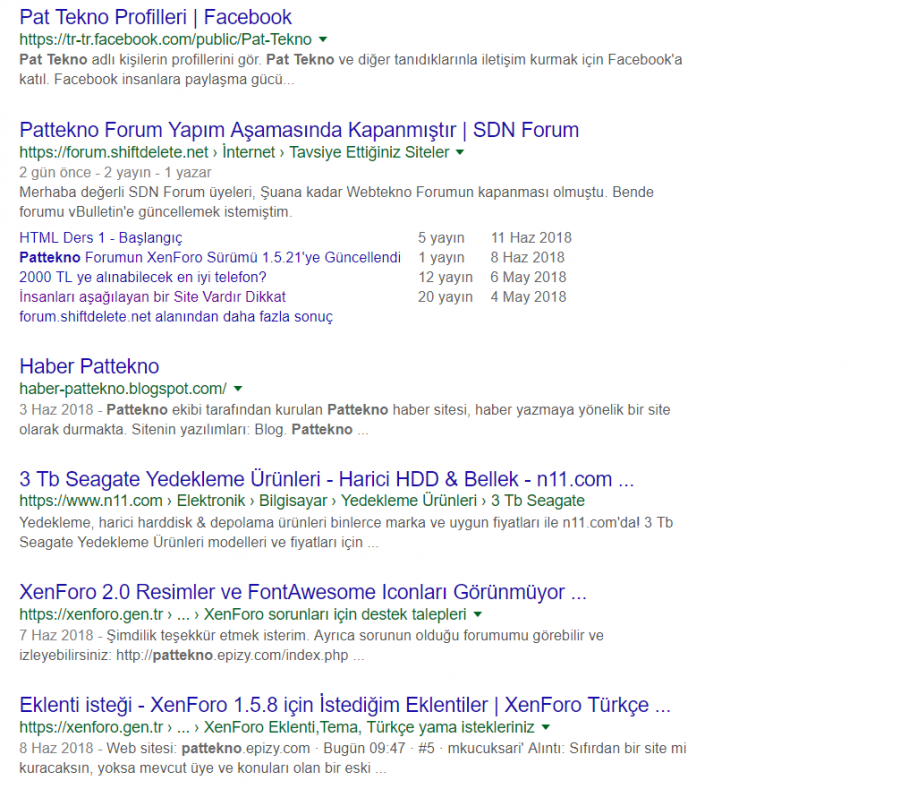Open XenForo 2.0 Resimler ve FontAwesome result
Screen dimensions: 900x789
(x=303, y=592)
